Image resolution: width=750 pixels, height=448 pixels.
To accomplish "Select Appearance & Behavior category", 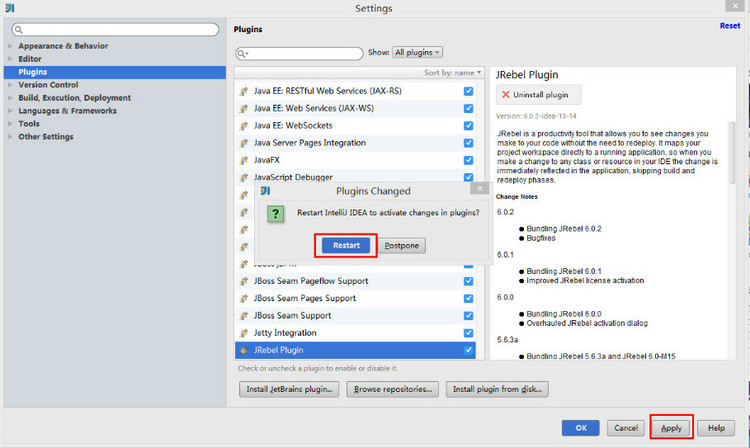I will (63, 46).
